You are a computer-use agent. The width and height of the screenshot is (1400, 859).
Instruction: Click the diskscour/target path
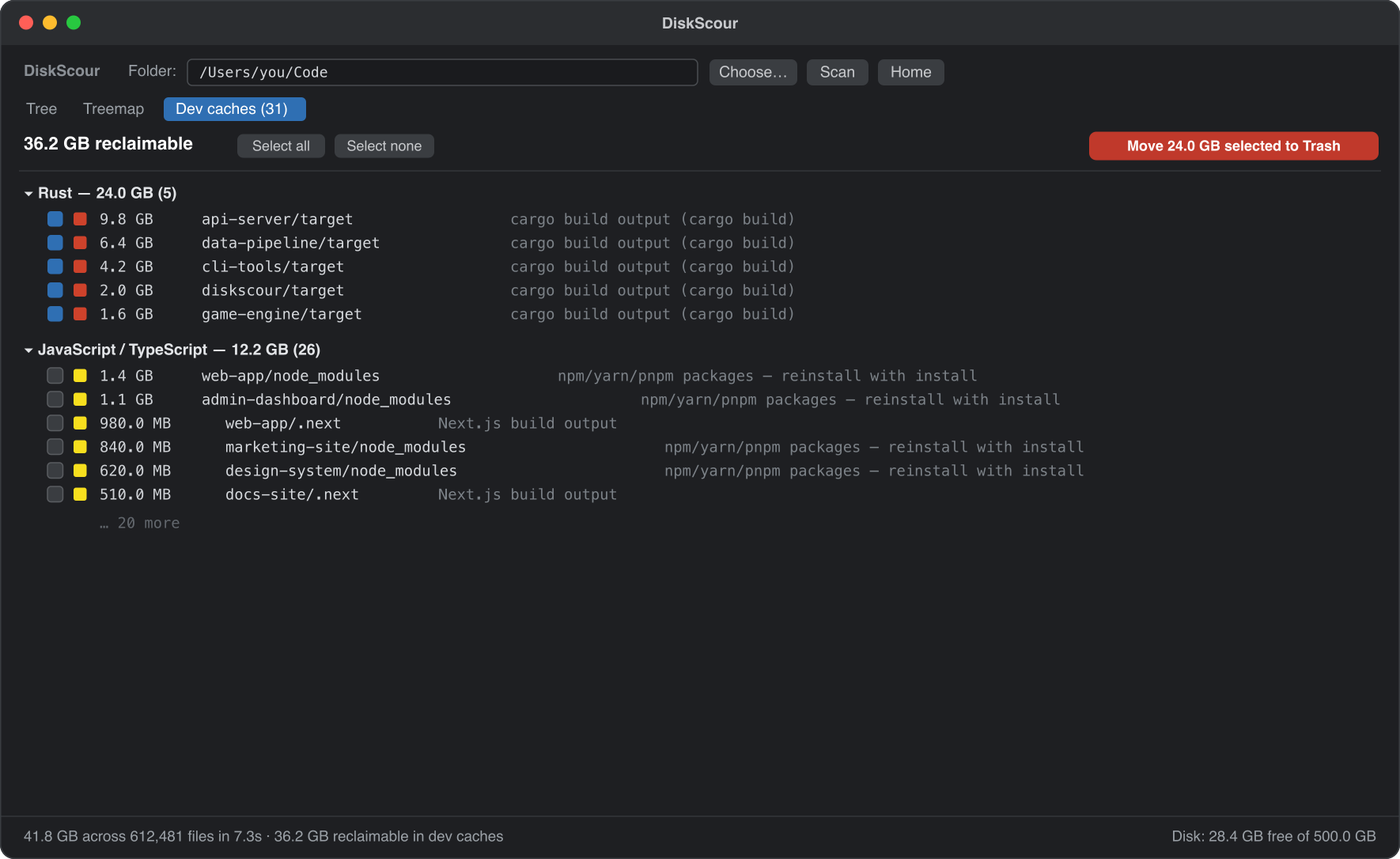pyautogui.click(x=273, y=290)
